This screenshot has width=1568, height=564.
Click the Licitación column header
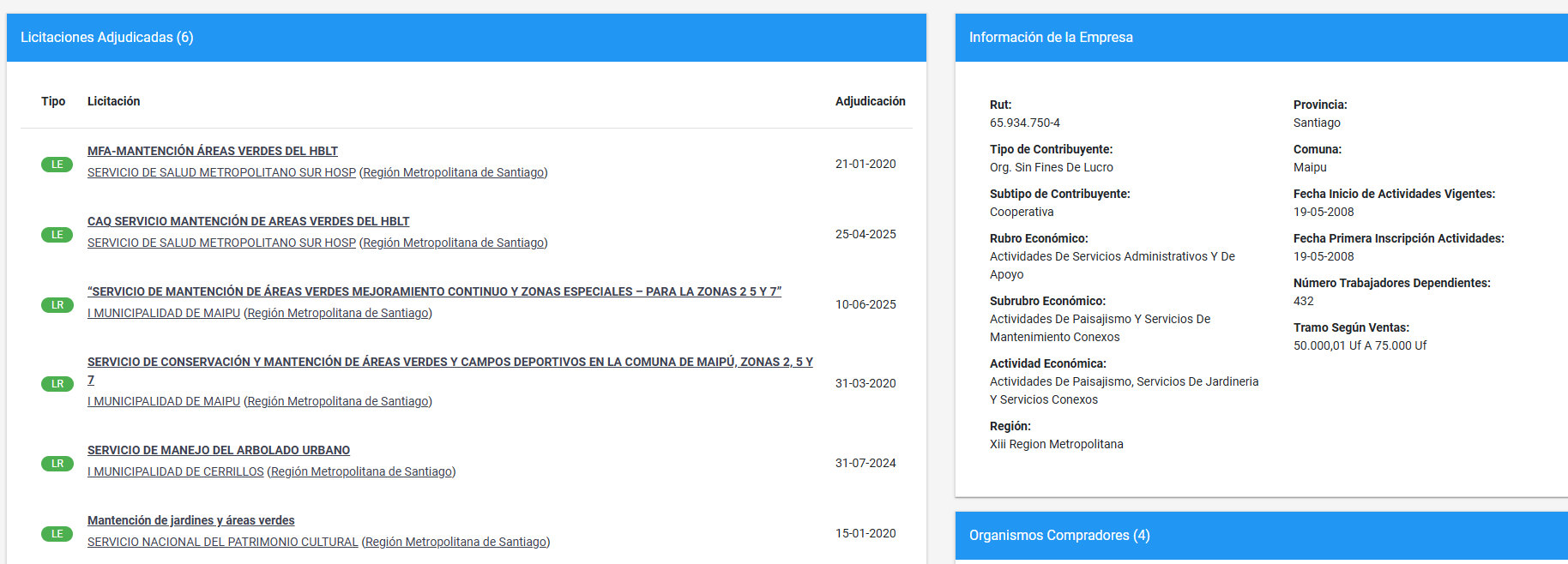(113, 101)
